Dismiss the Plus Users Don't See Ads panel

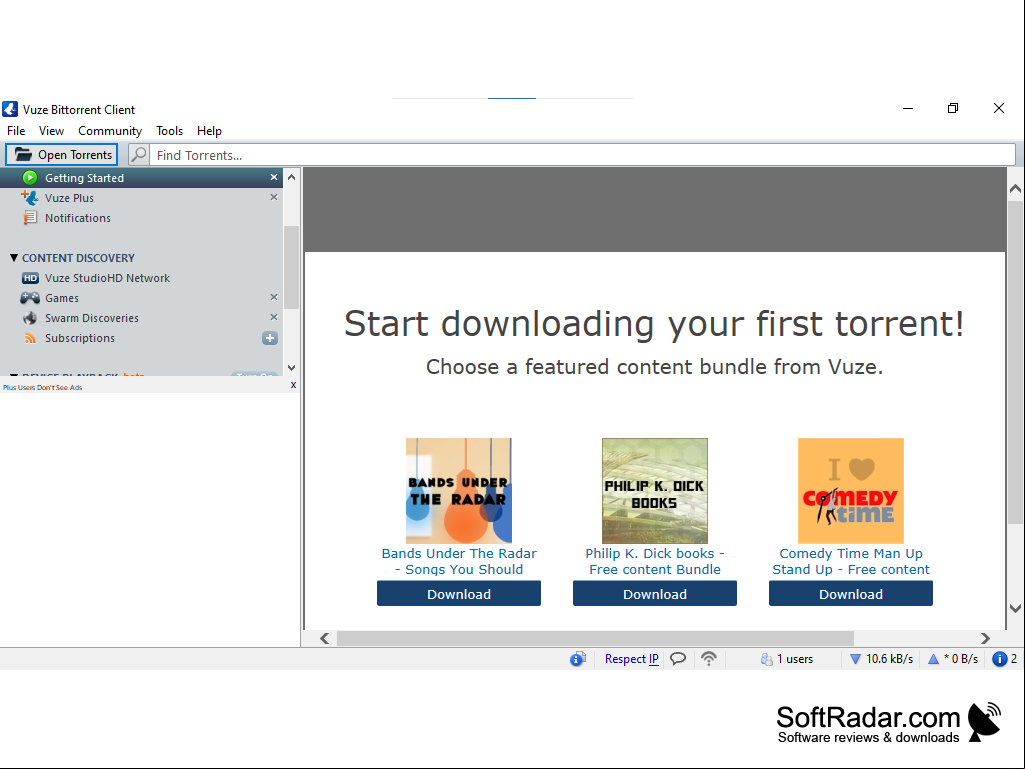294,385
